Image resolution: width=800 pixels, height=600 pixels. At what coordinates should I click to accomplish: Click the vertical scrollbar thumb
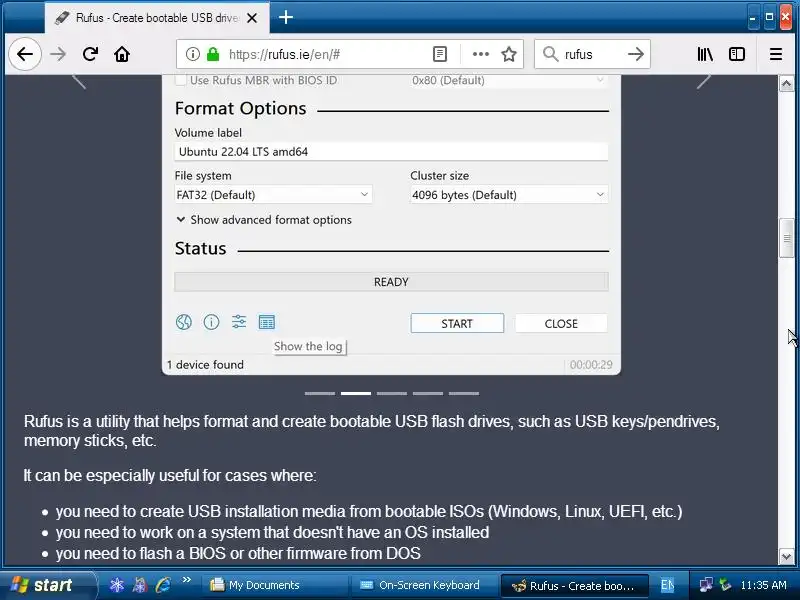pos(786,239)
